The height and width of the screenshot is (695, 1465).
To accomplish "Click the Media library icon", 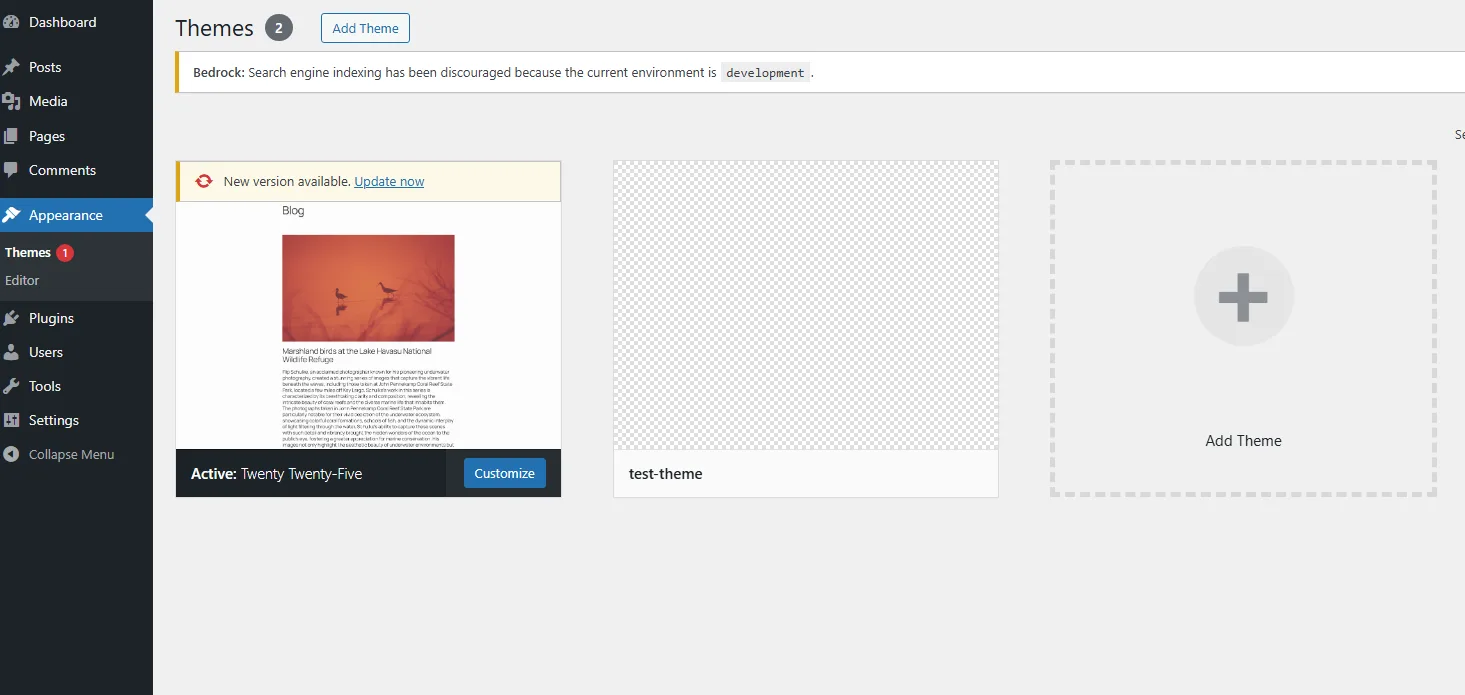I will pyautogui.click(x=11, y=101).
